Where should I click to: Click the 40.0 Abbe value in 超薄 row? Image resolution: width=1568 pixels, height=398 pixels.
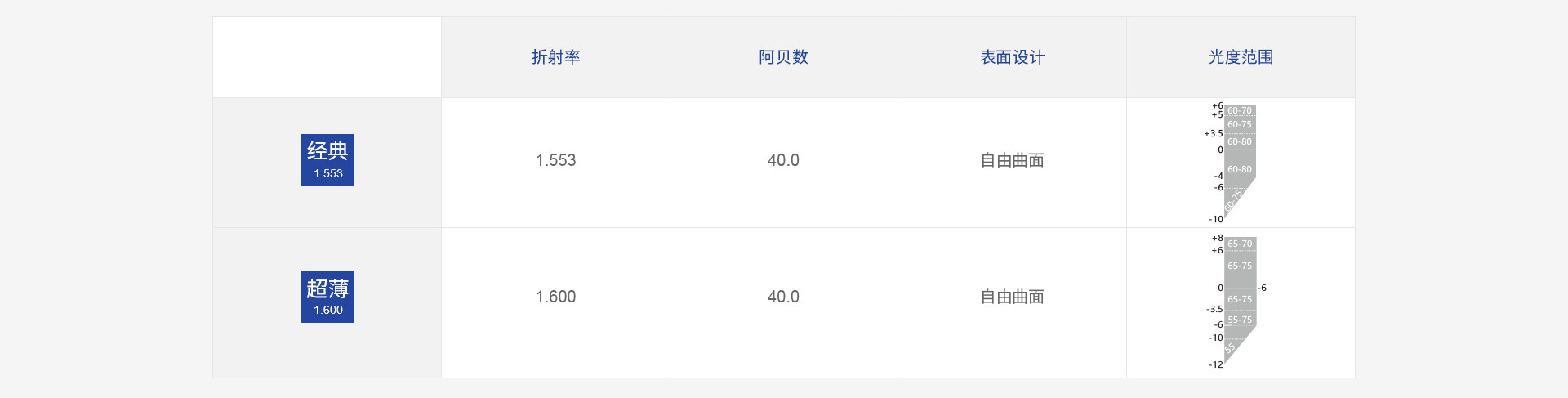pyautogui.click(x=783, y=297)
